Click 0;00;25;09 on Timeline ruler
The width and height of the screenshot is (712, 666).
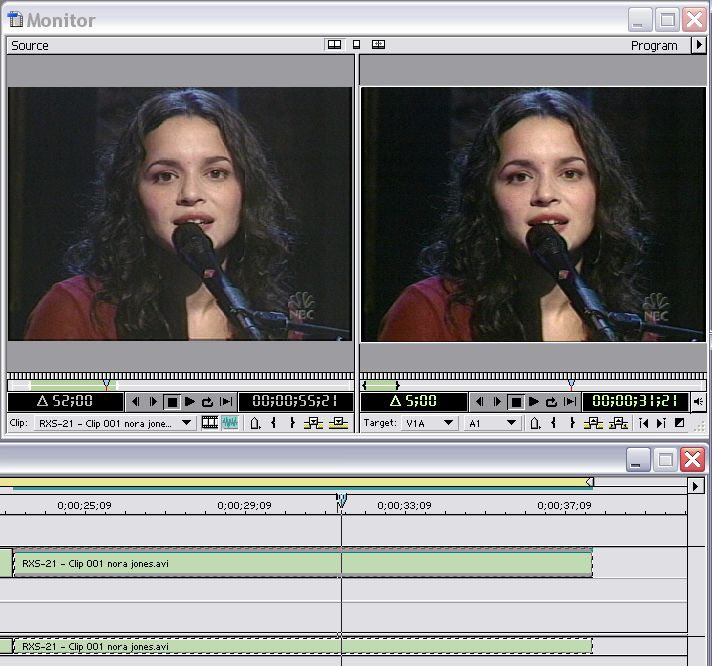[x=84, y=505]
